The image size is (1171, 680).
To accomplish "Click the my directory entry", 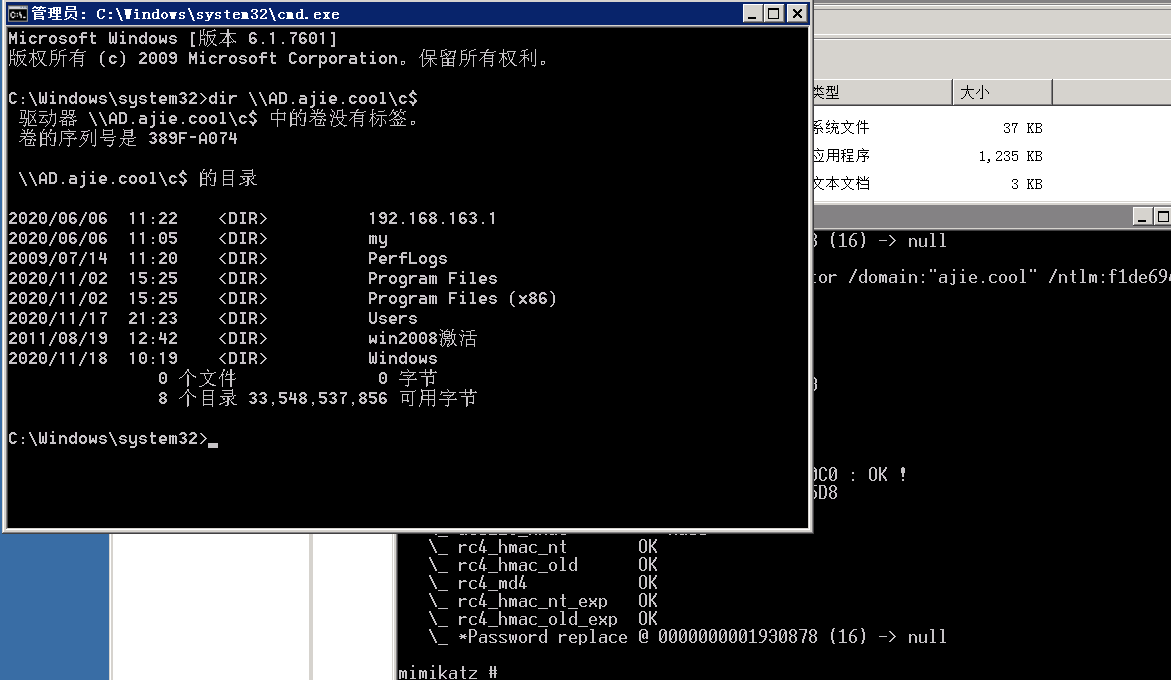I will pyautogui.click(x=377, y=240).
